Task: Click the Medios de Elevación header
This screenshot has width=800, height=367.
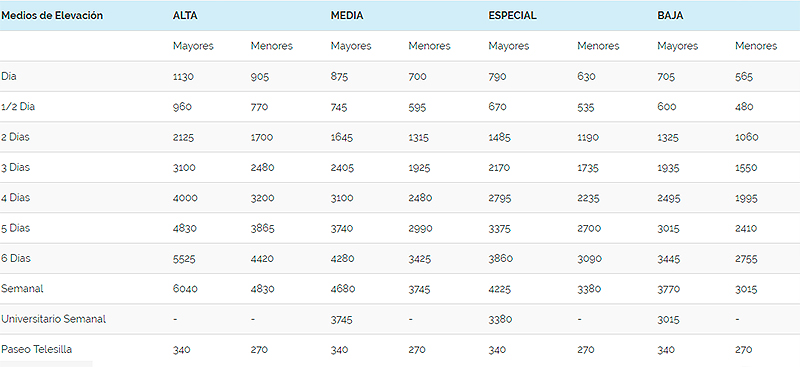Action: click(x=52, y=15)
